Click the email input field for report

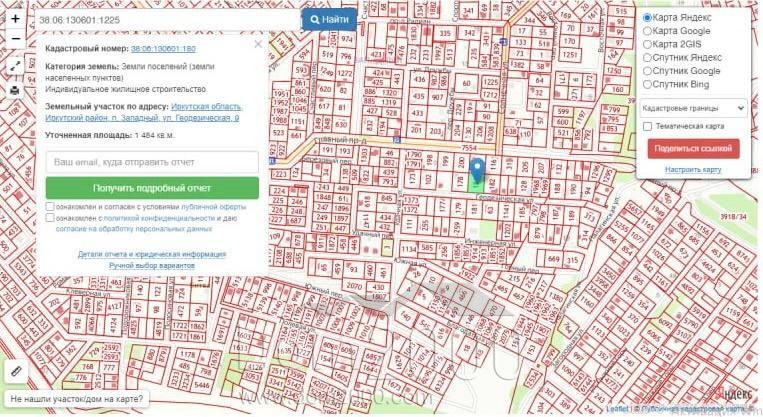pyautogui.click(x=152, y=162)
